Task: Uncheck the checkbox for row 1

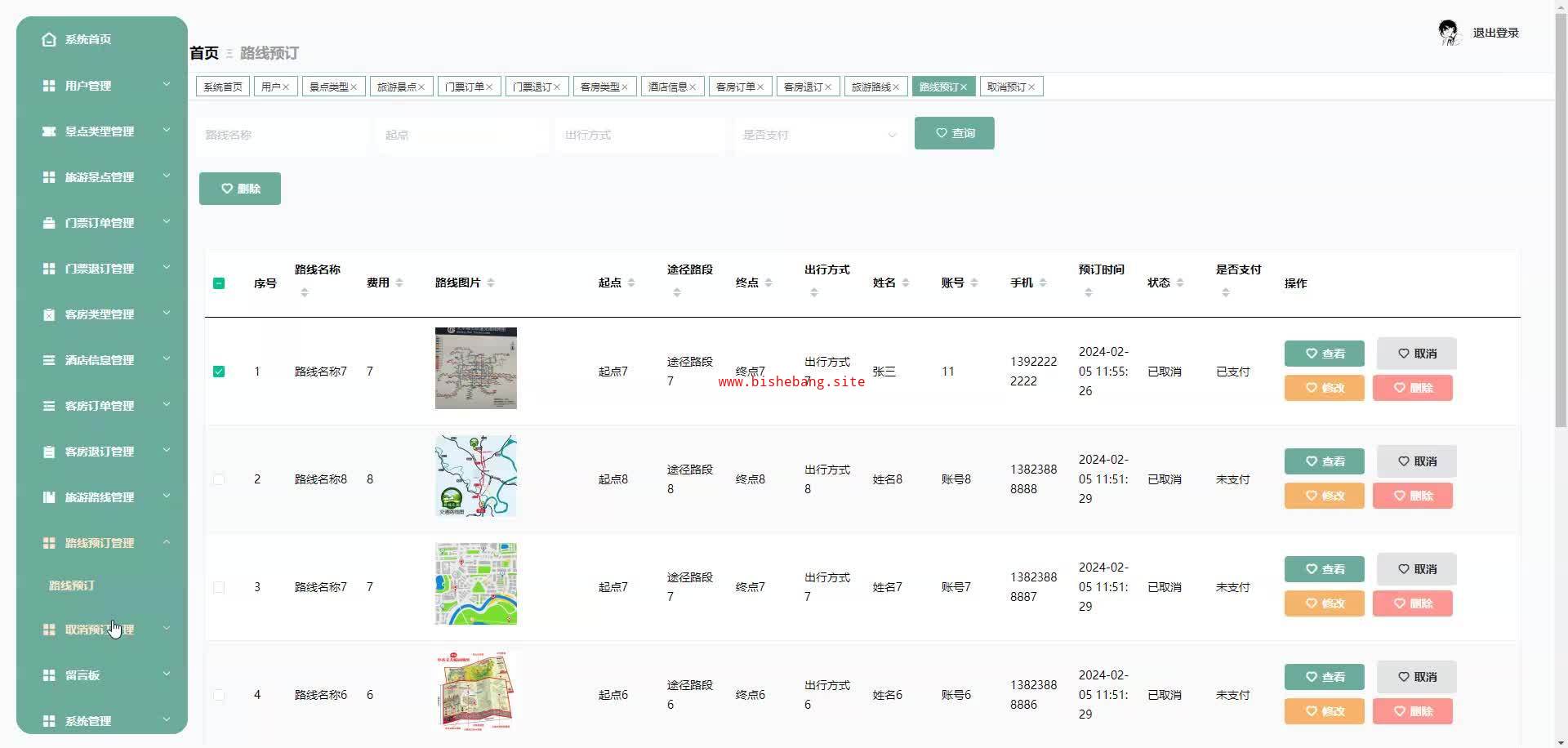Action: pos(219,372)
